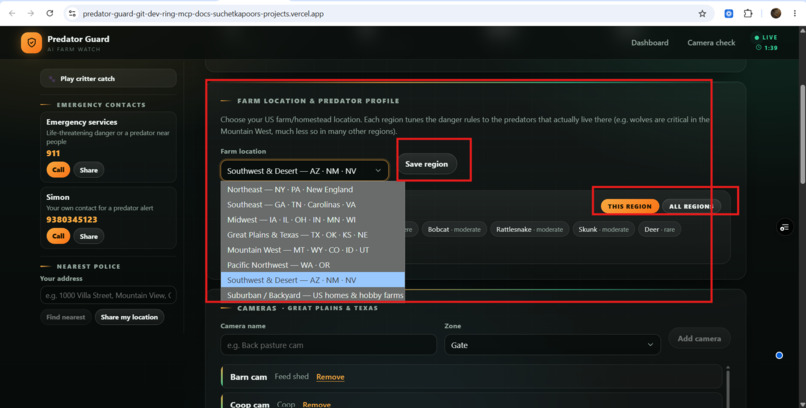Open the Extensions puzzle icon
Viewport: 806px width, 408px height.
coord(748,14)
